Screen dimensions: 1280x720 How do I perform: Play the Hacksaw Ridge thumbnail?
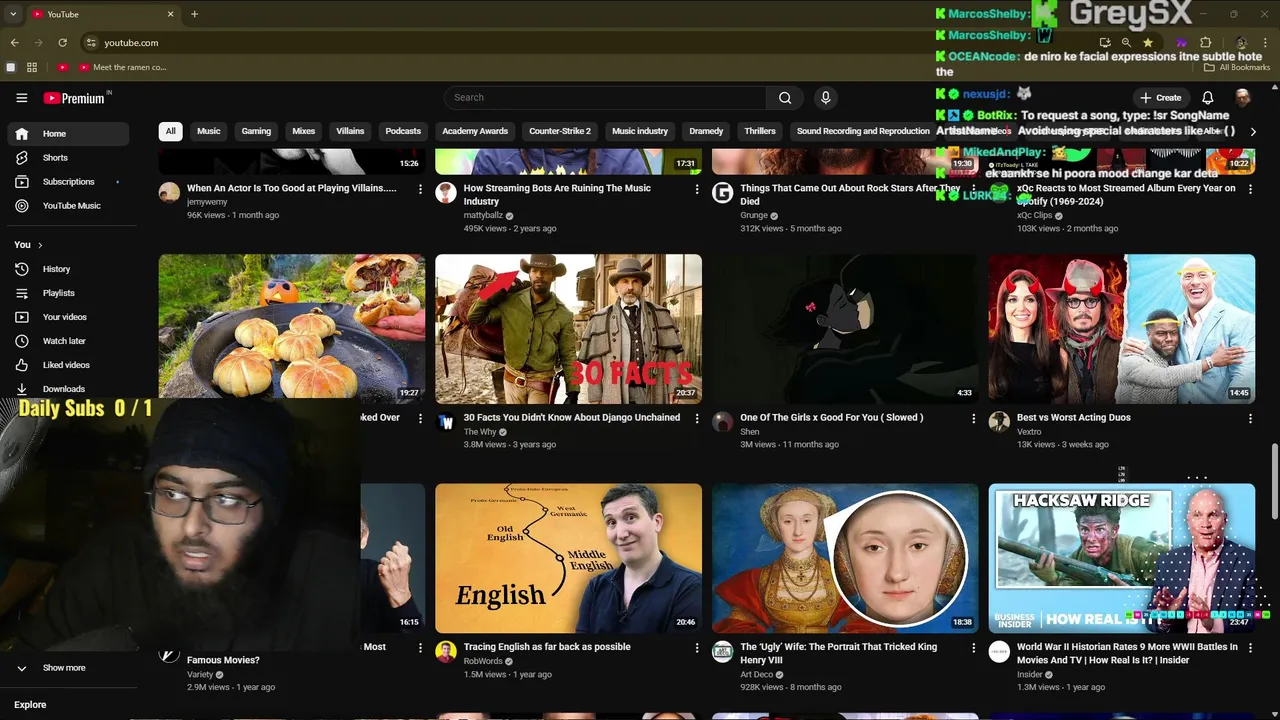click(1122, 558)
